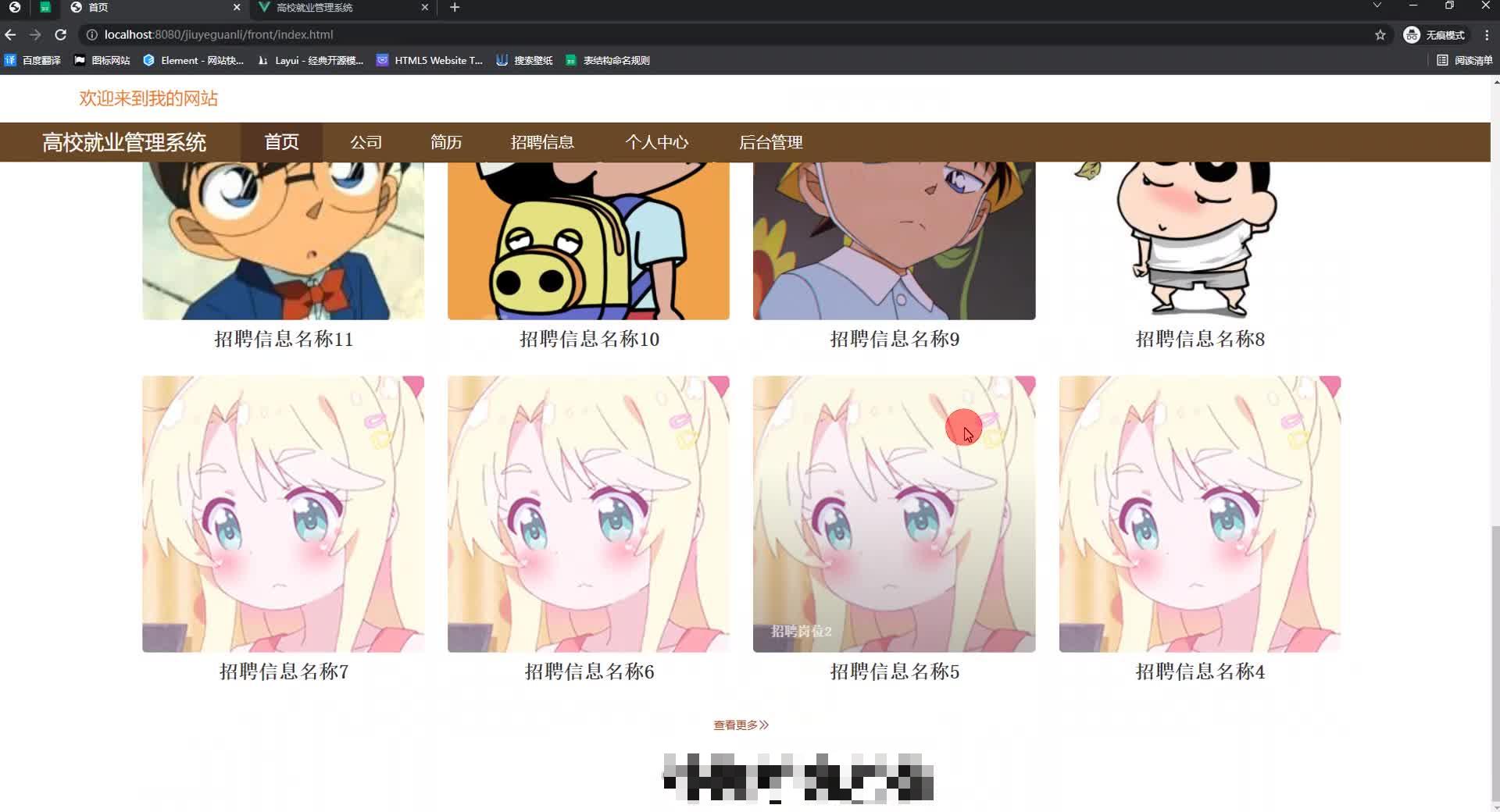This screenshot has height=812, width=1500.
Task: Click the scrollbar down arrow
Action: click(x=1495, y=807)
